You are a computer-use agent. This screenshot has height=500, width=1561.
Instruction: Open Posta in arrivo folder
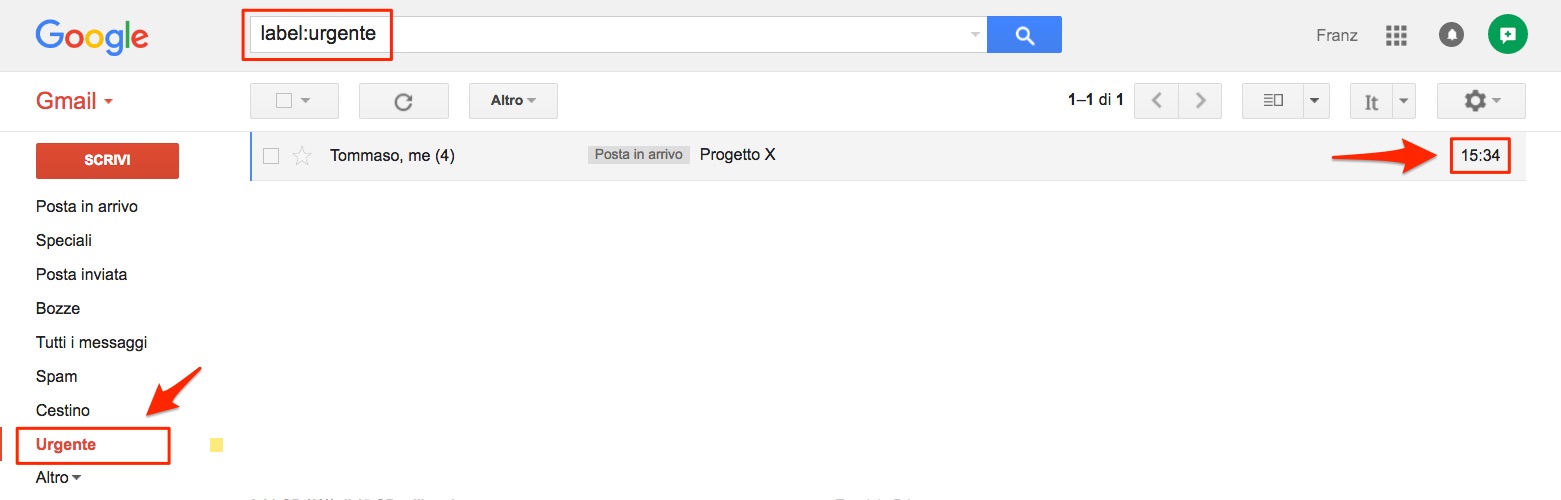[x=87, y=207]
